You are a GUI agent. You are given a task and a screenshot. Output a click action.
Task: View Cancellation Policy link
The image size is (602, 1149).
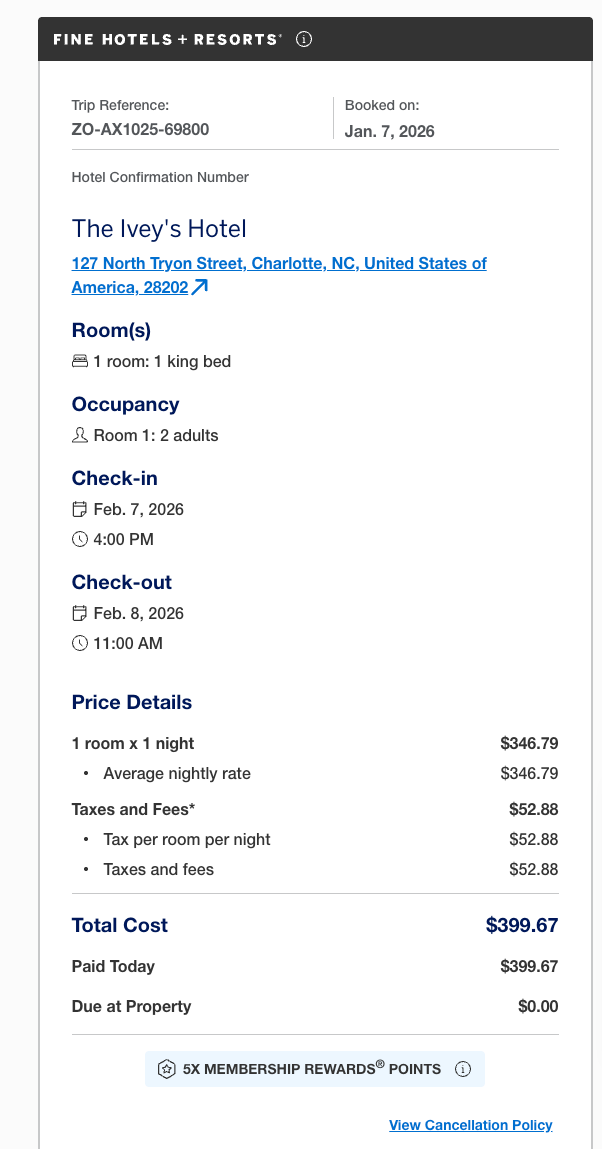(470, 1125)
